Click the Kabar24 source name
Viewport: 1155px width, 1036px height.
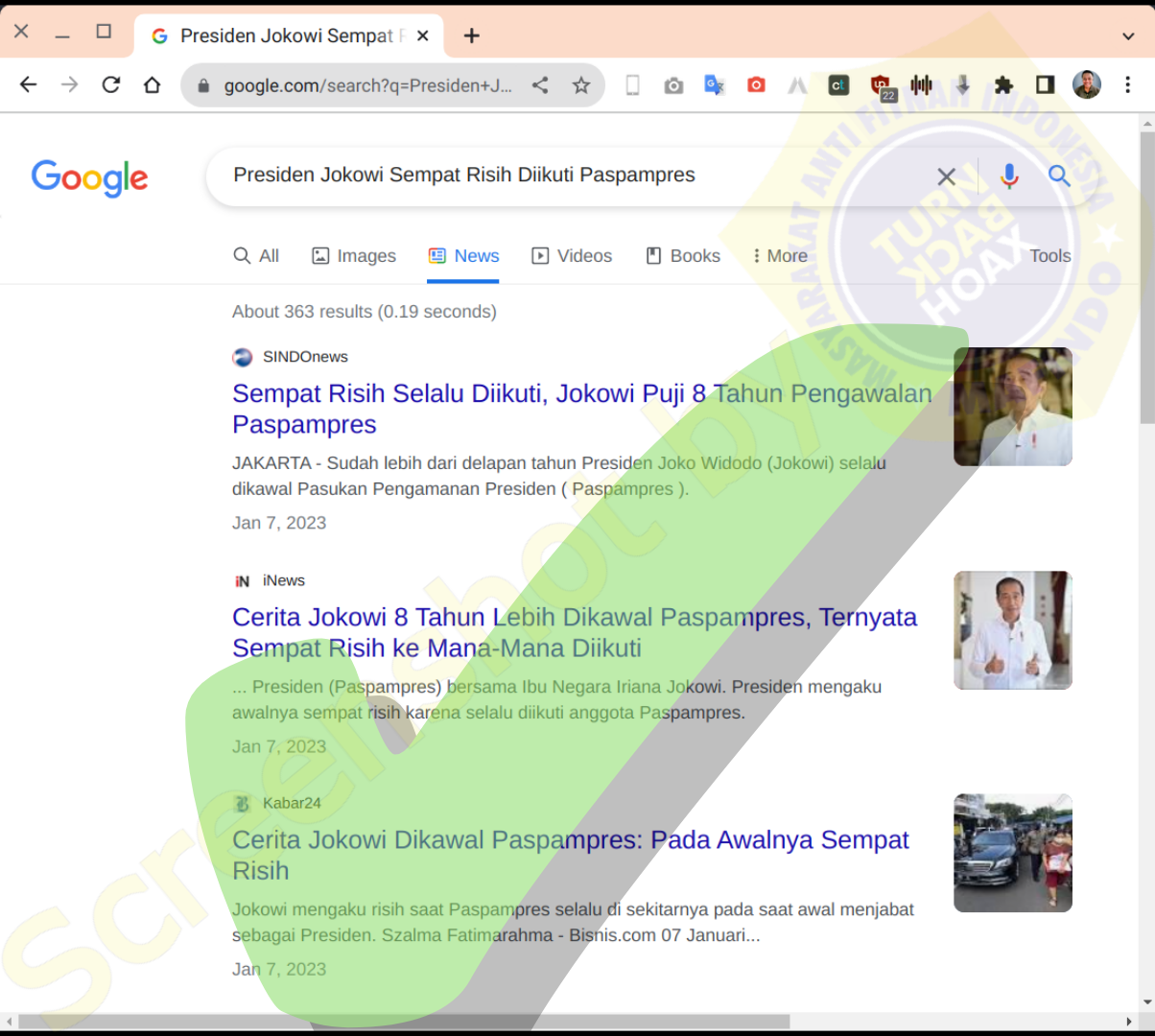click(292, 803)
